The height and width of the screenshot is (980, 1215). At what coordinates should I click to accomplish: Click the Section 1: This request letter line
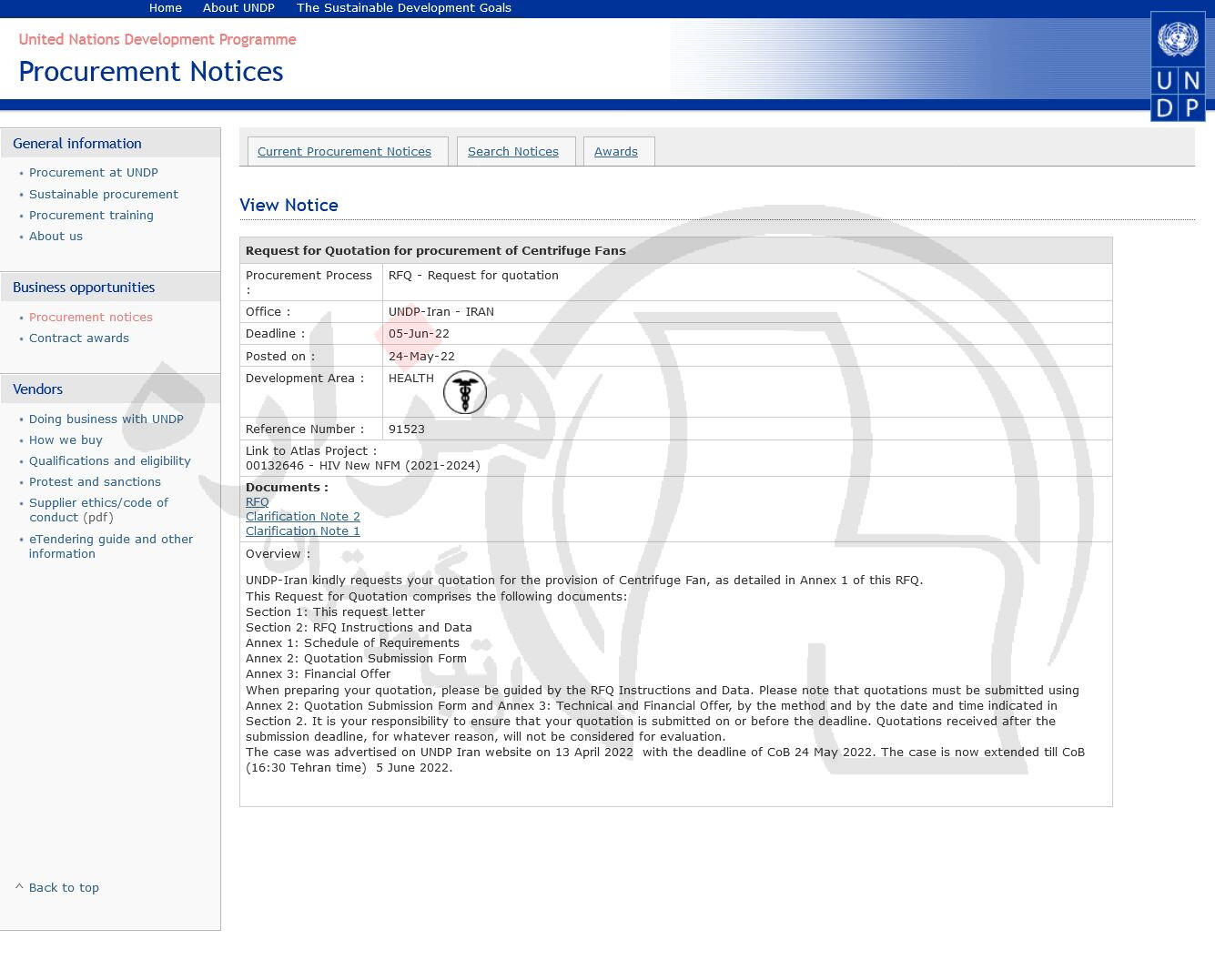click(335, 611)
